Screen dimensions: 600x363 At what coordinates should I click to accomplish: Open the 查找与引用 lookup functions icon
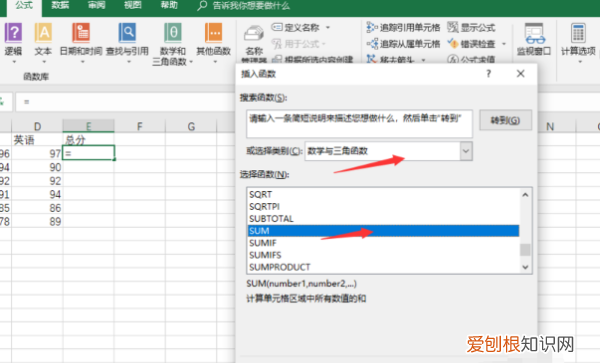[127, 33]
